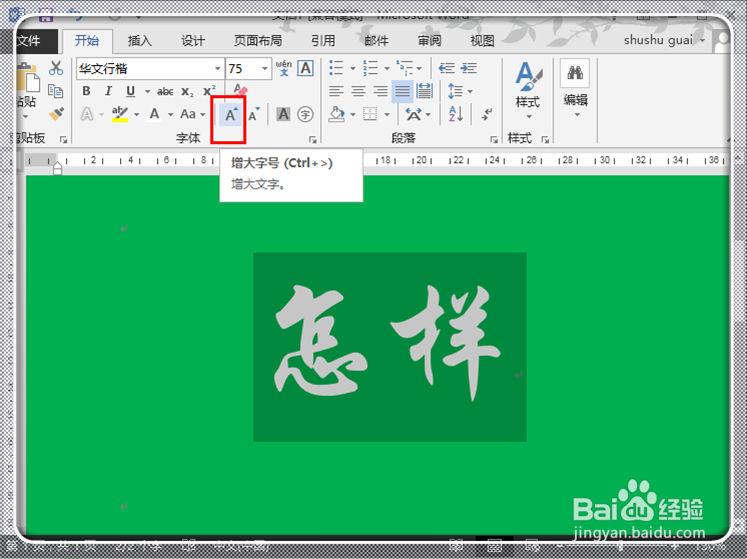The width and height of the screenshot is (747, 559).
Task: Apply bullet list formatting
Action: 336,68
